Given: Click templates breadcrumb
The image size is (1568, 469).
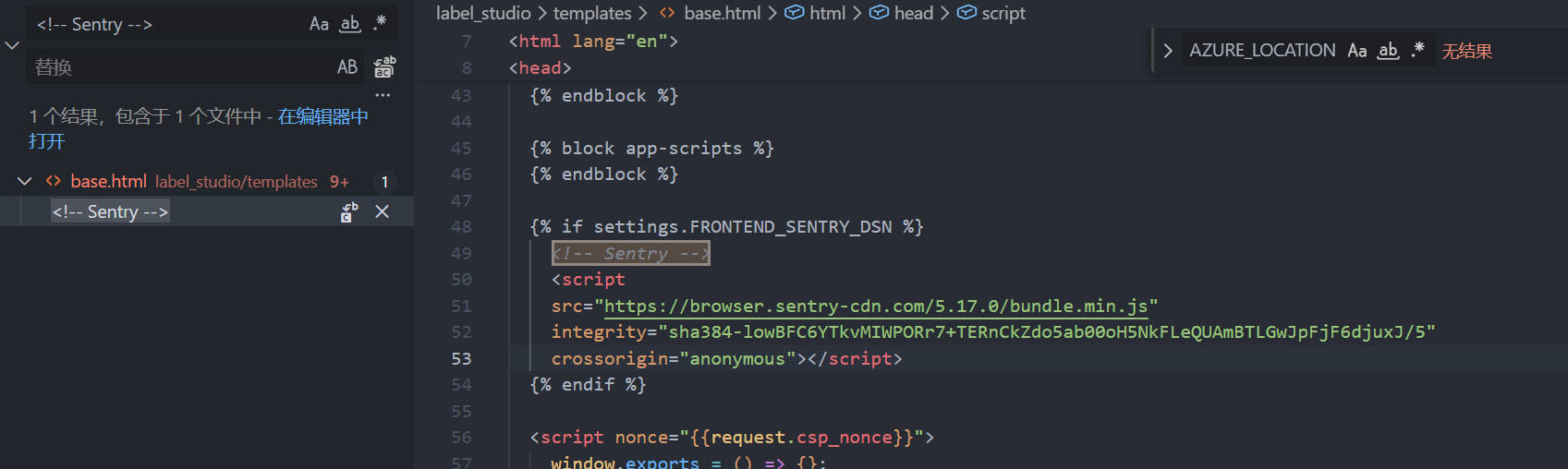Looking at the screenshot, I should pyautogui.click(x=592, y=13).
